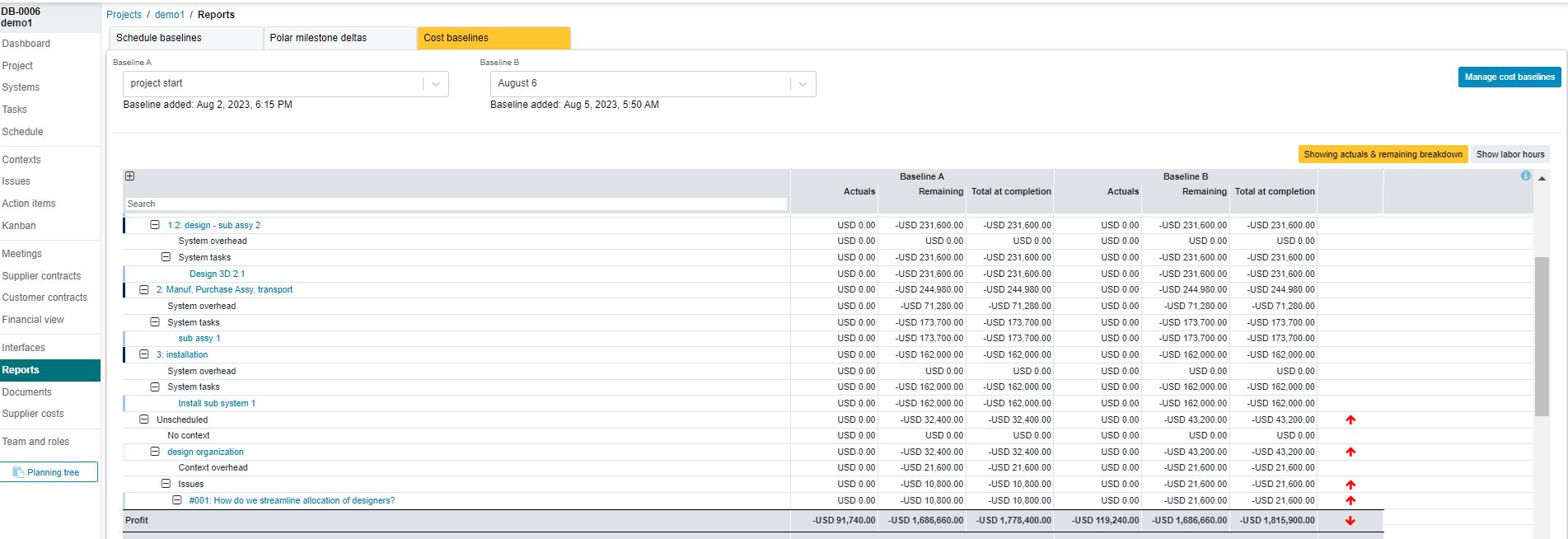The image size is (1568, 539).
Task: Open the Baseline A project start dropdown
Action: [285, 84]
